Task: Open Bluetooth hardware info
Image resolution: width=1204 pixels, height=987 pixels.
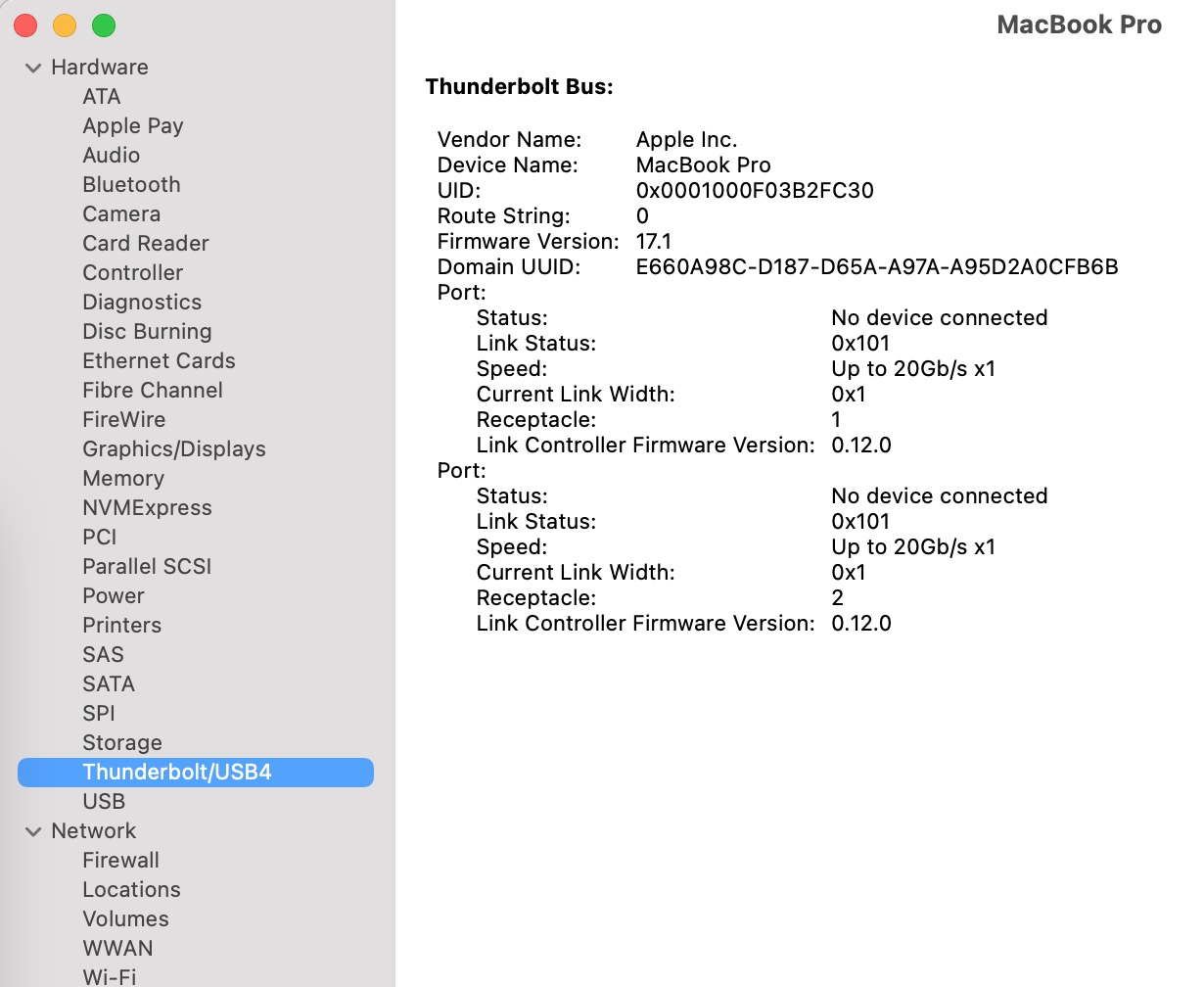Action: [131, 185]
